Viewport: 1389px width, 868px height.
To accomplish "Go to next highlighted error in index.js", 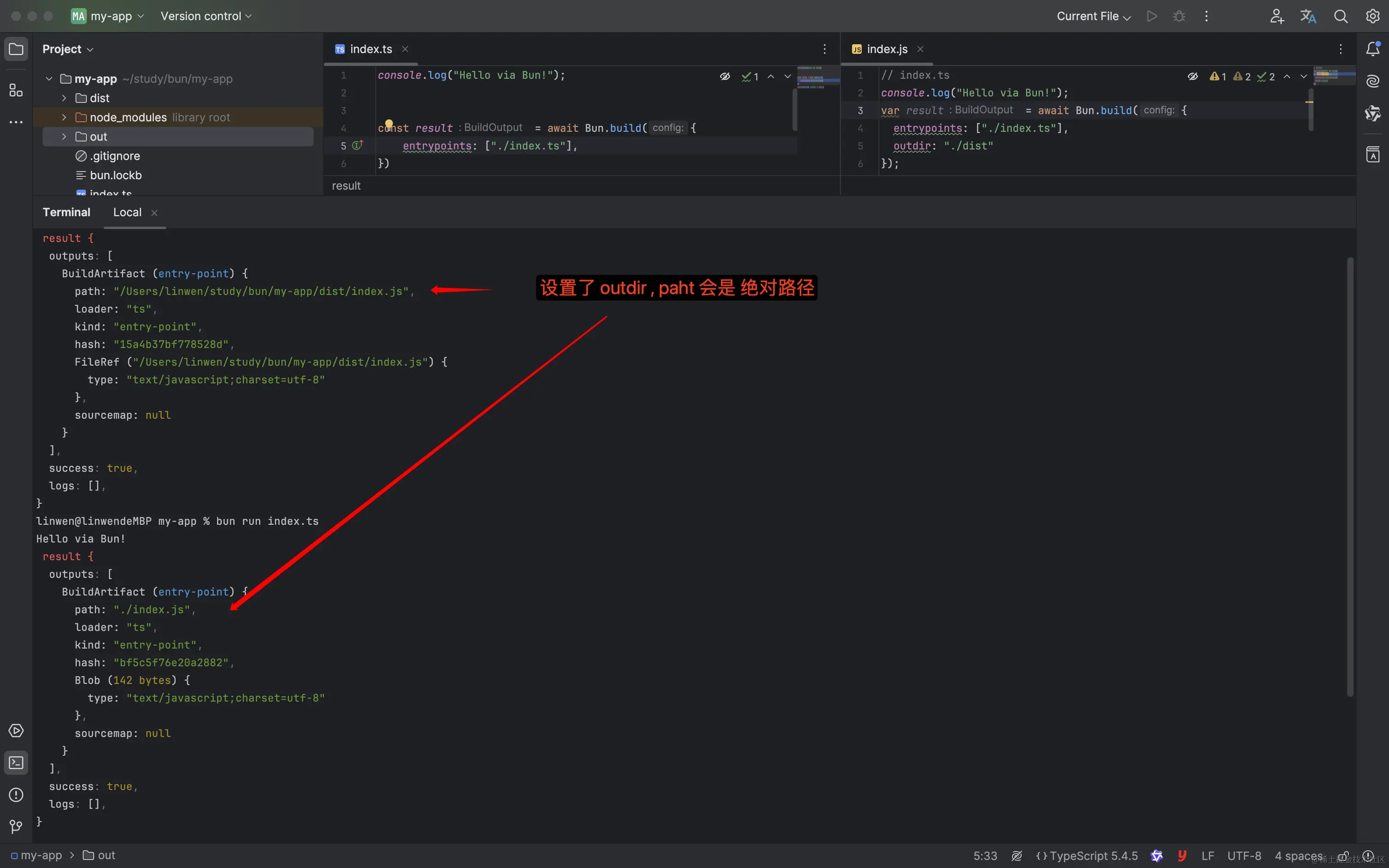I will 1303,76.
